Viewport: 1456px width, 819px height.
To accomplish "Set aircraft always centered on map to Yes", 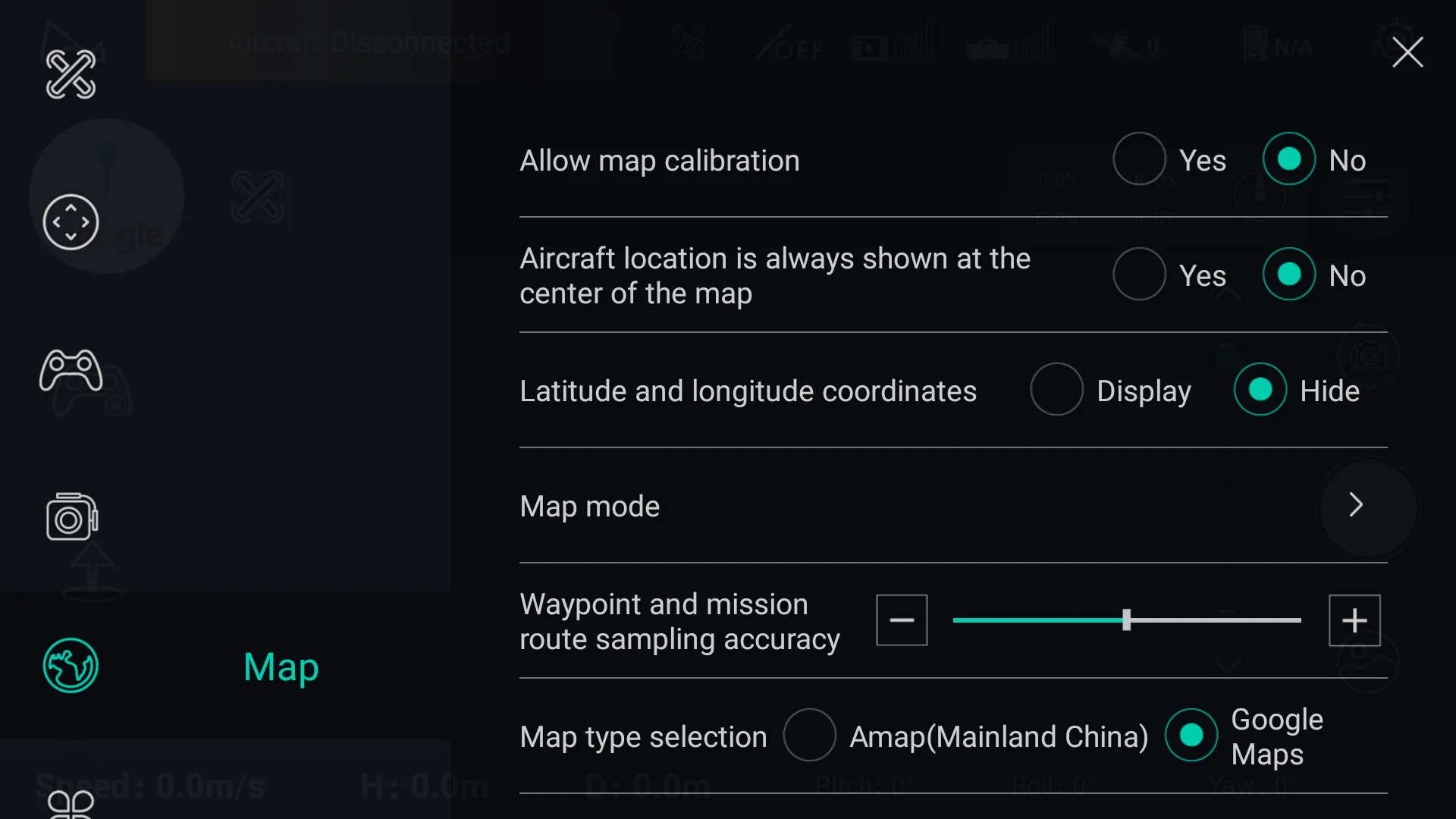I will pyautogui.click(x=1139, y=275).
